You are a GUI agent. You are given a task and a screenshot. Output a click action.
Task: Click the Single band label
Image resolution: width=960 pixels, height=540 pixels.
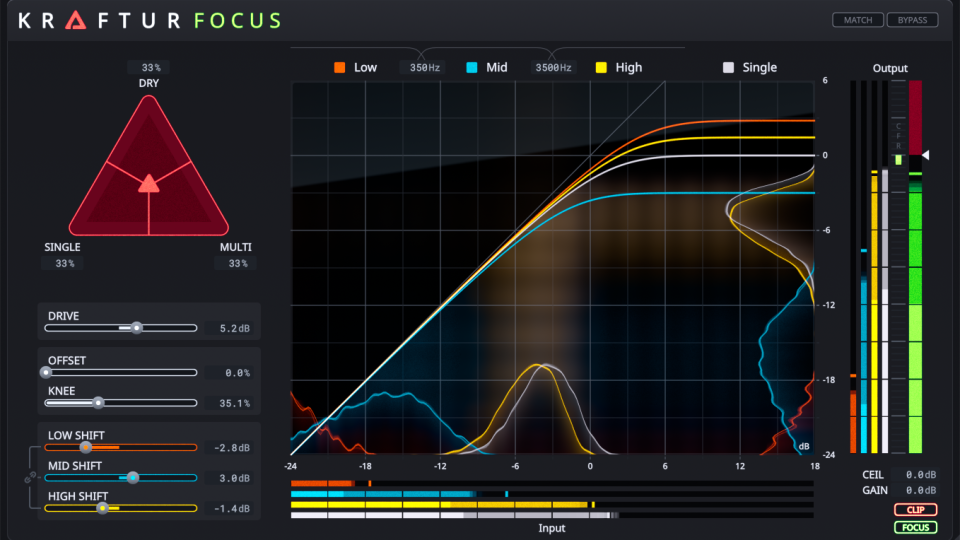click(x=760, y=67)
